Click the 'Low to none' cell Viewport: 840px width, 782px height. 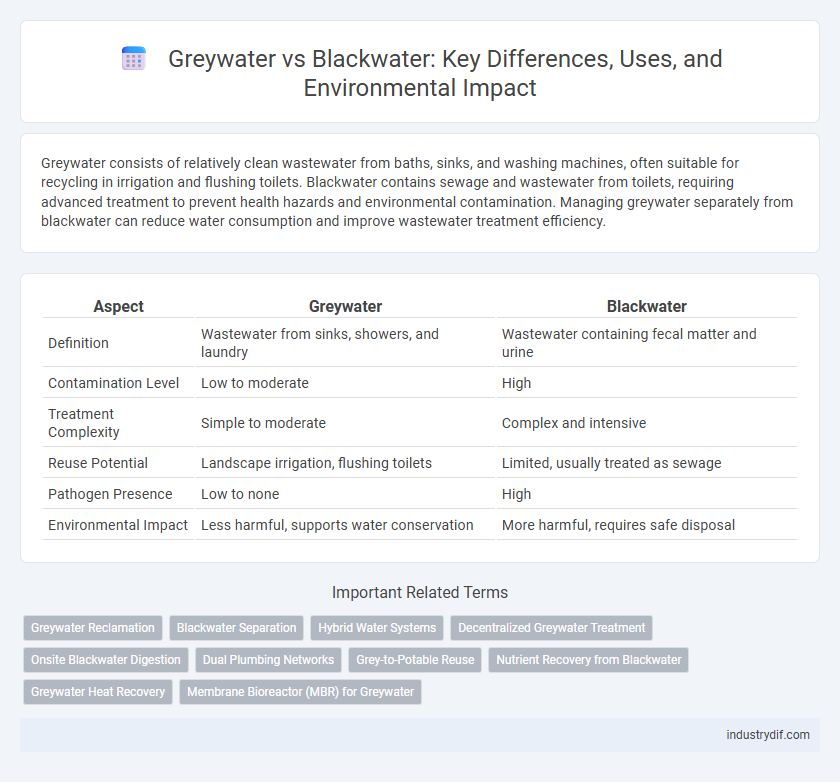tap(346, 494)
